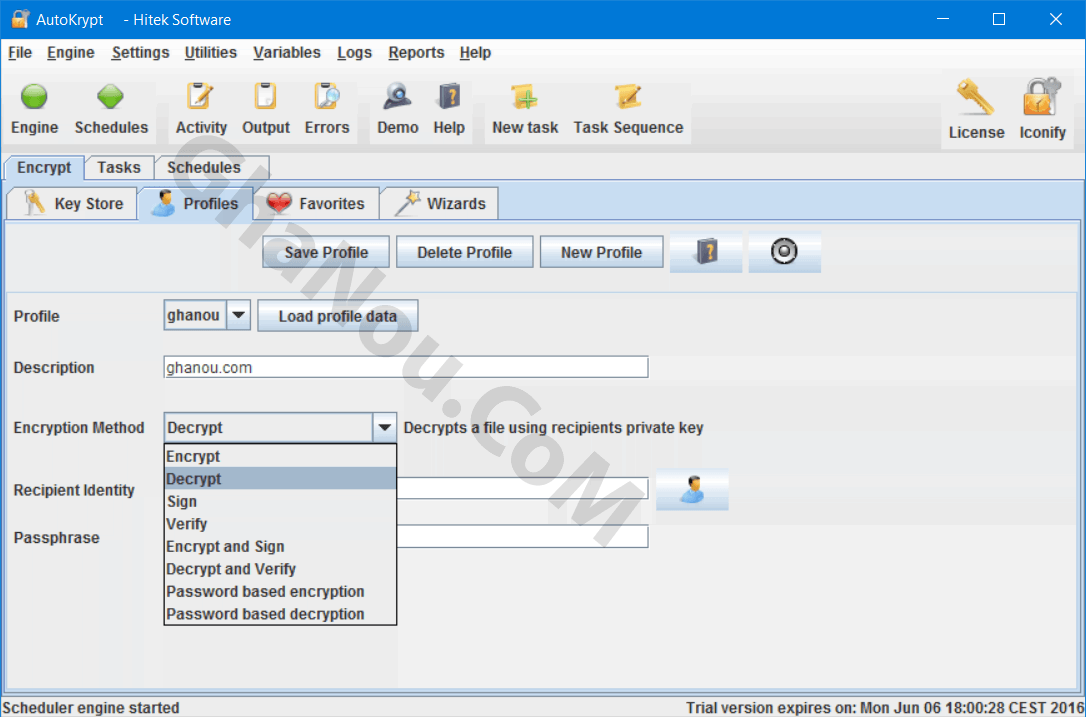This screenshot has width=1086, height=717.
Task: Click the Delete Profile button
Action: click(465, 252)
